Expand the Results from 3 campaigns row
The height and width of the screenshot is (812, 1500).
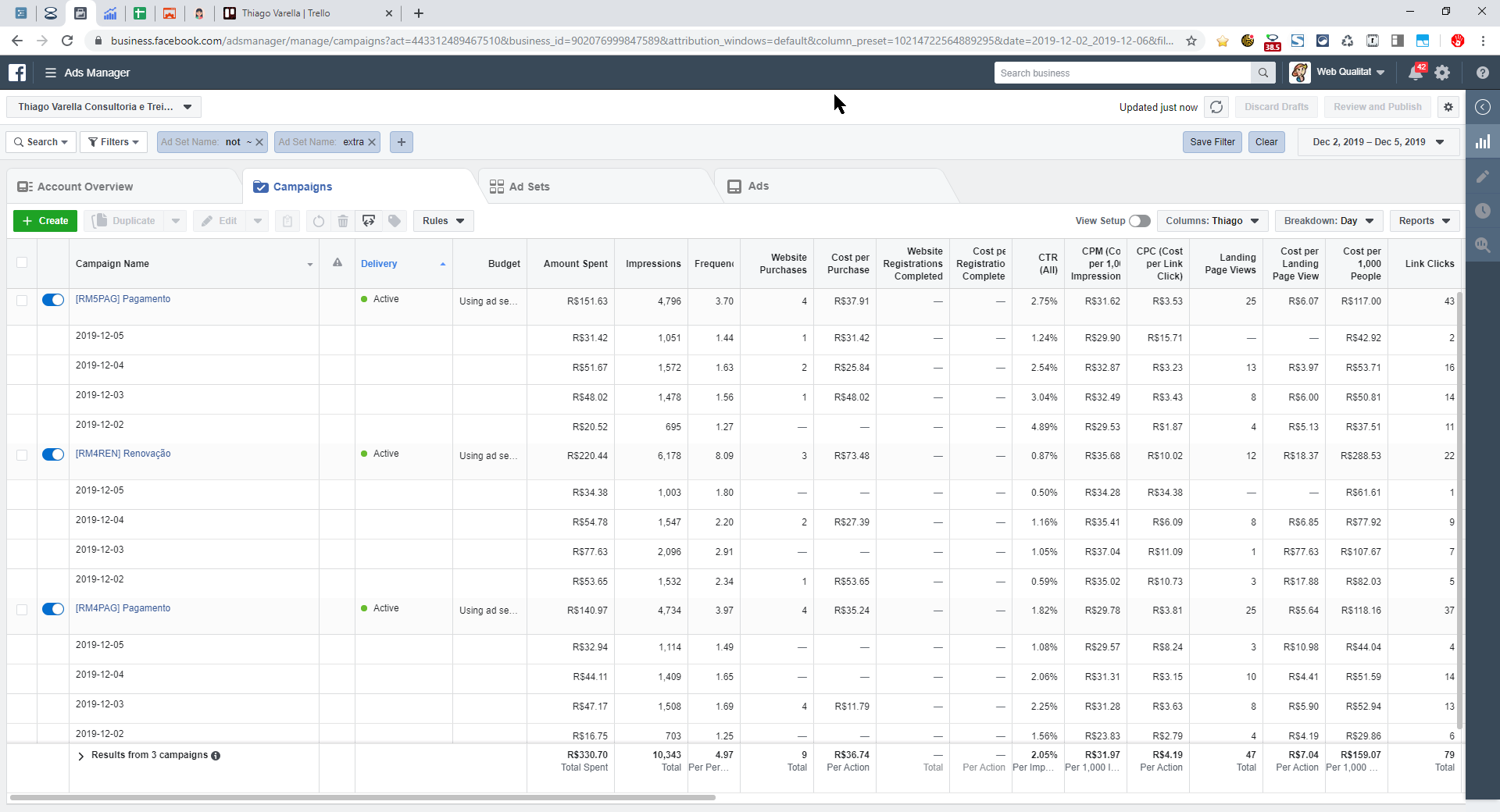[x=80, y=756]
